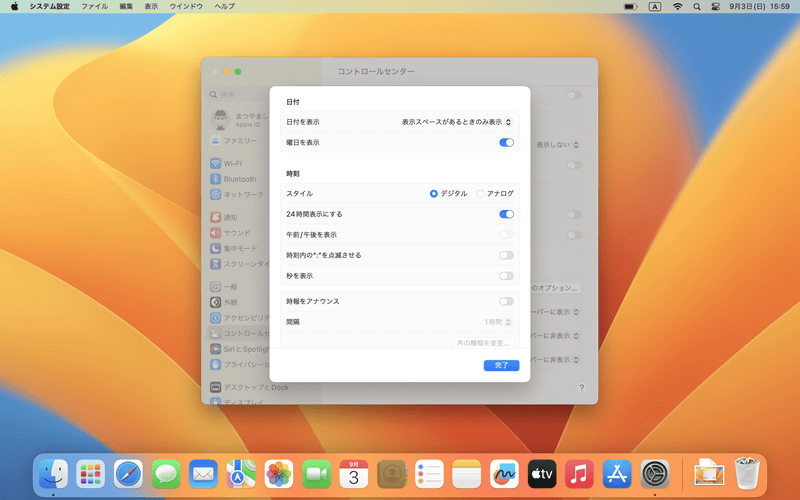Open Finder from the Dock
Screen dimensions: 800x500
(53, 474)
